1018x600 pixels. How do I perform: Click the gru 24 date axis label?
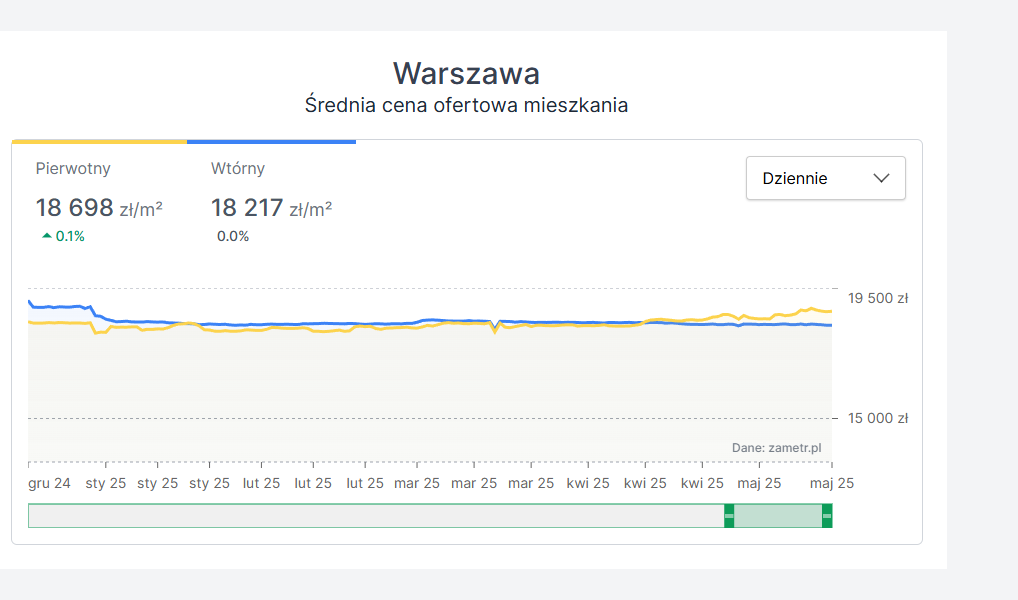pos(49,483)
